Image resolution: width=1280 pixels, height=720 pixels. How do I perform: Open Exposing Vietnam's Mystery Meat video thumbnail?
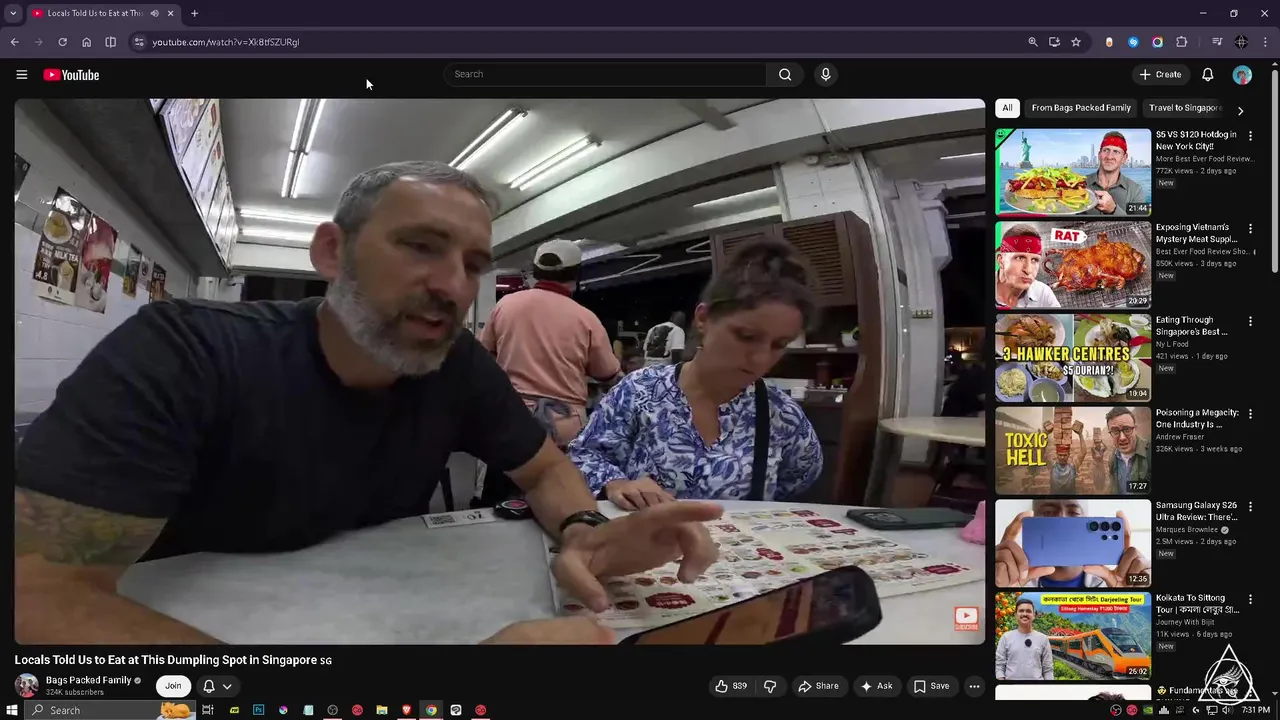1073,265
